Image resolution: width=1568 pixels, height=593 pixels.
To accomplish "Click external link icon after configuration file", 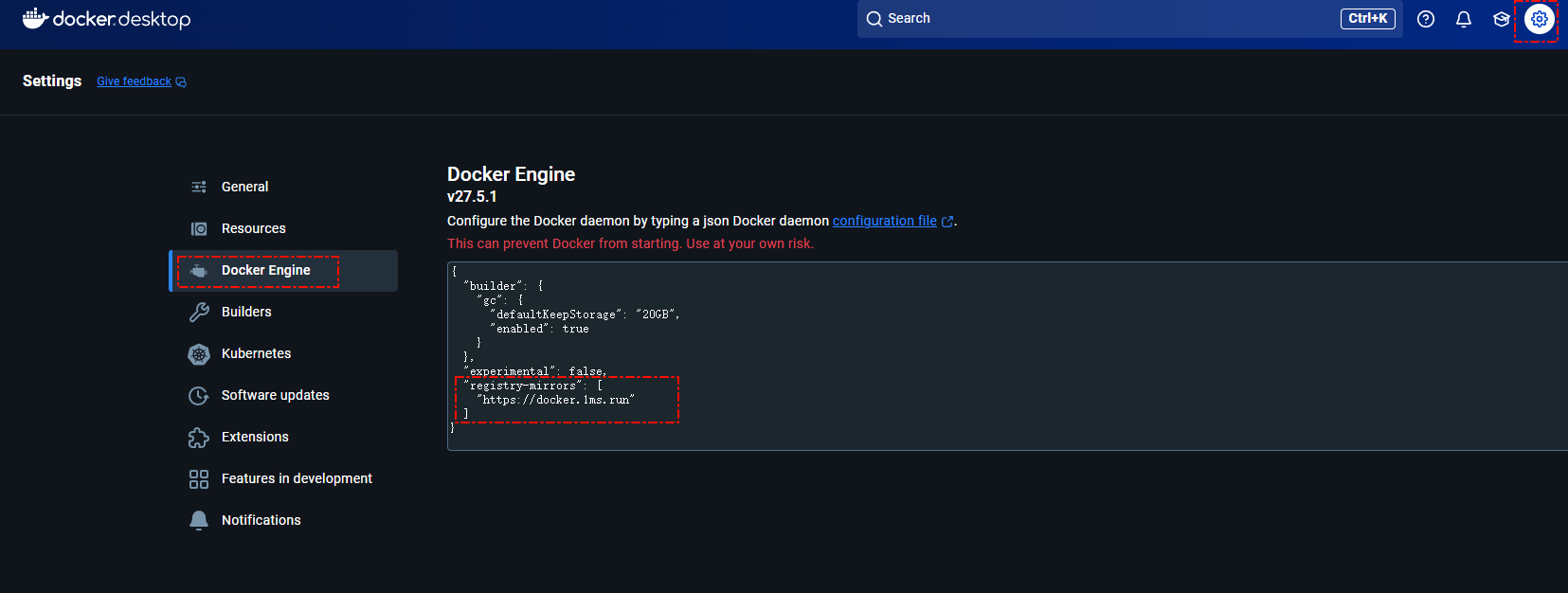I will coord(947,222).
